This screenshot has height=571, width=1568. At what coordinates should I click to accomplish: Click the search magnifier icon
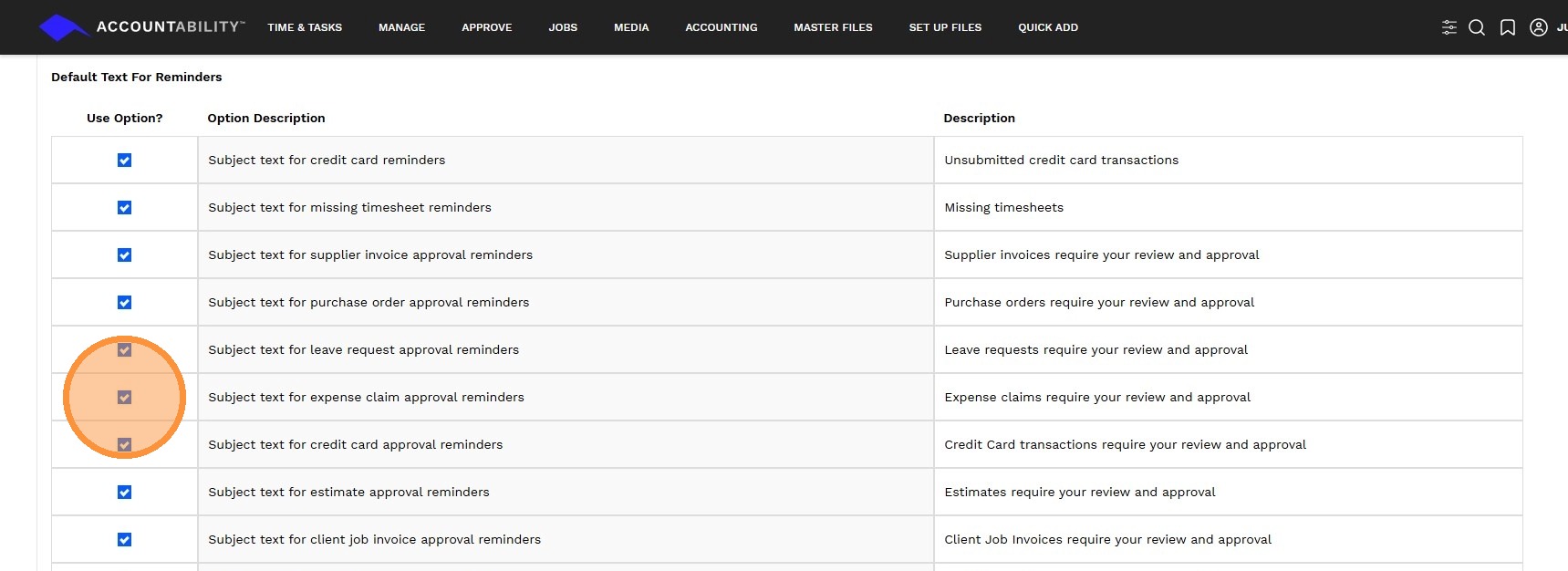coord(1477,27)
